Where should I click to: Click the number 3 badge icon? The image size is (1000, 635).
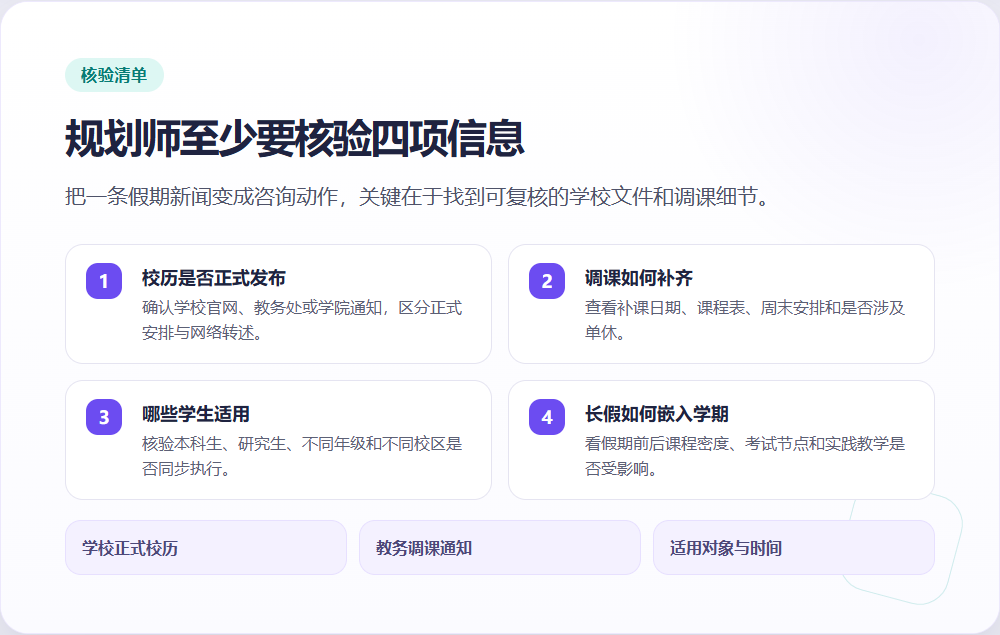point(104,417)
